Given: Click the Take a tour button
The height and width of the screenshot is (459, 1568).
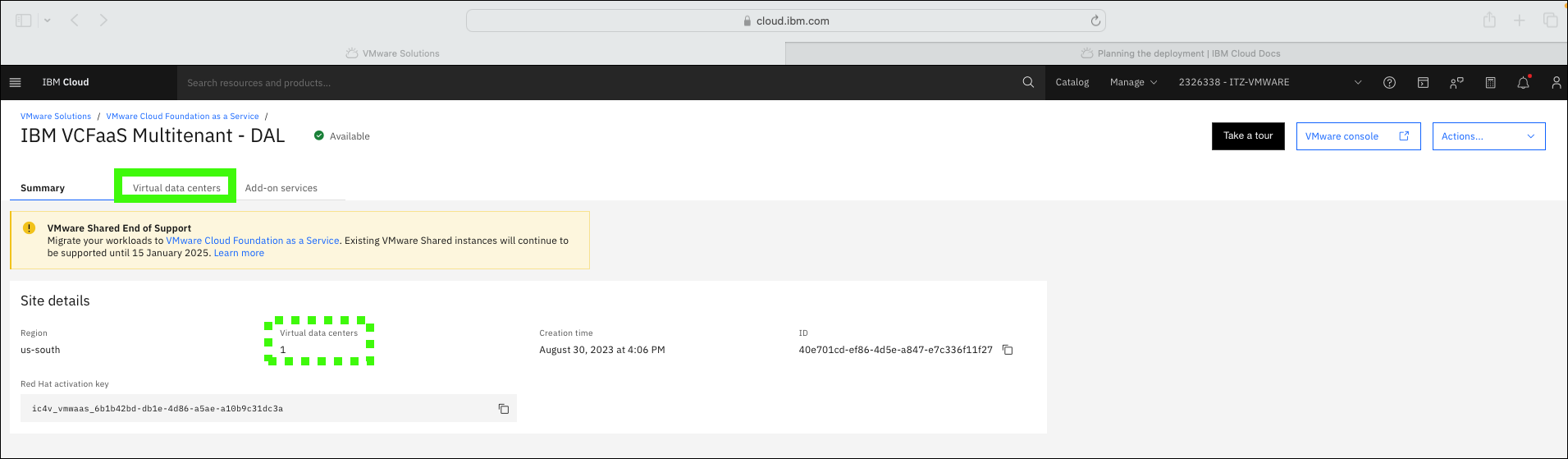Looking at the screenshot, I should pyautogui.click(x=1248, y=136).
